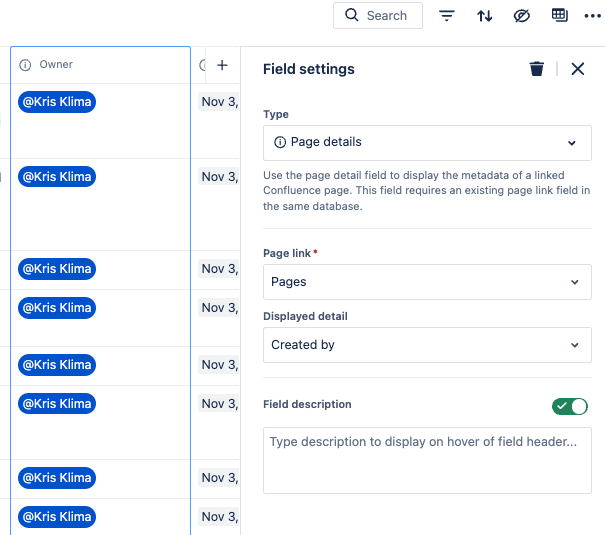Screen dimensions: 605x535
Task: Open Displayed detail dropdown showing Created by
Action: point(427,345)
